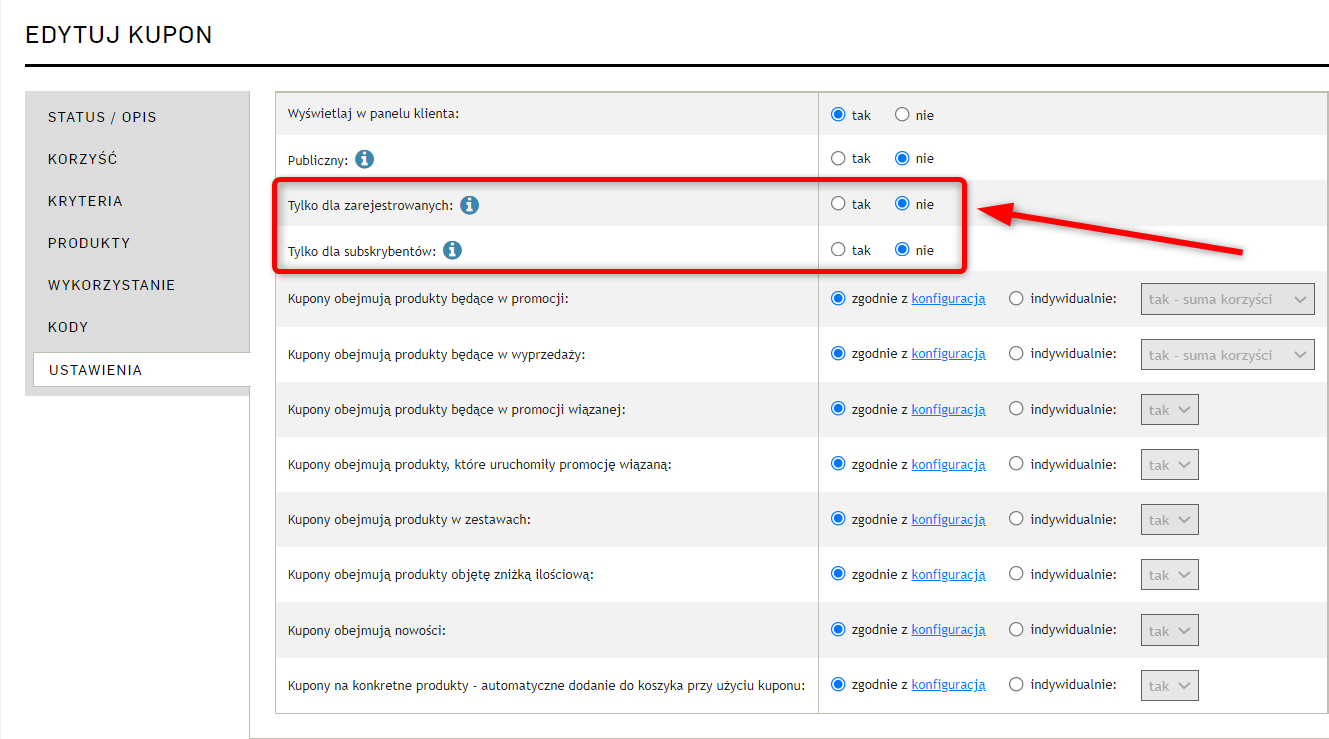Expand 'tak' dropdown for zniżką ilościową row
This screenshot has height=739, width=1329.
click(1169, 575)
